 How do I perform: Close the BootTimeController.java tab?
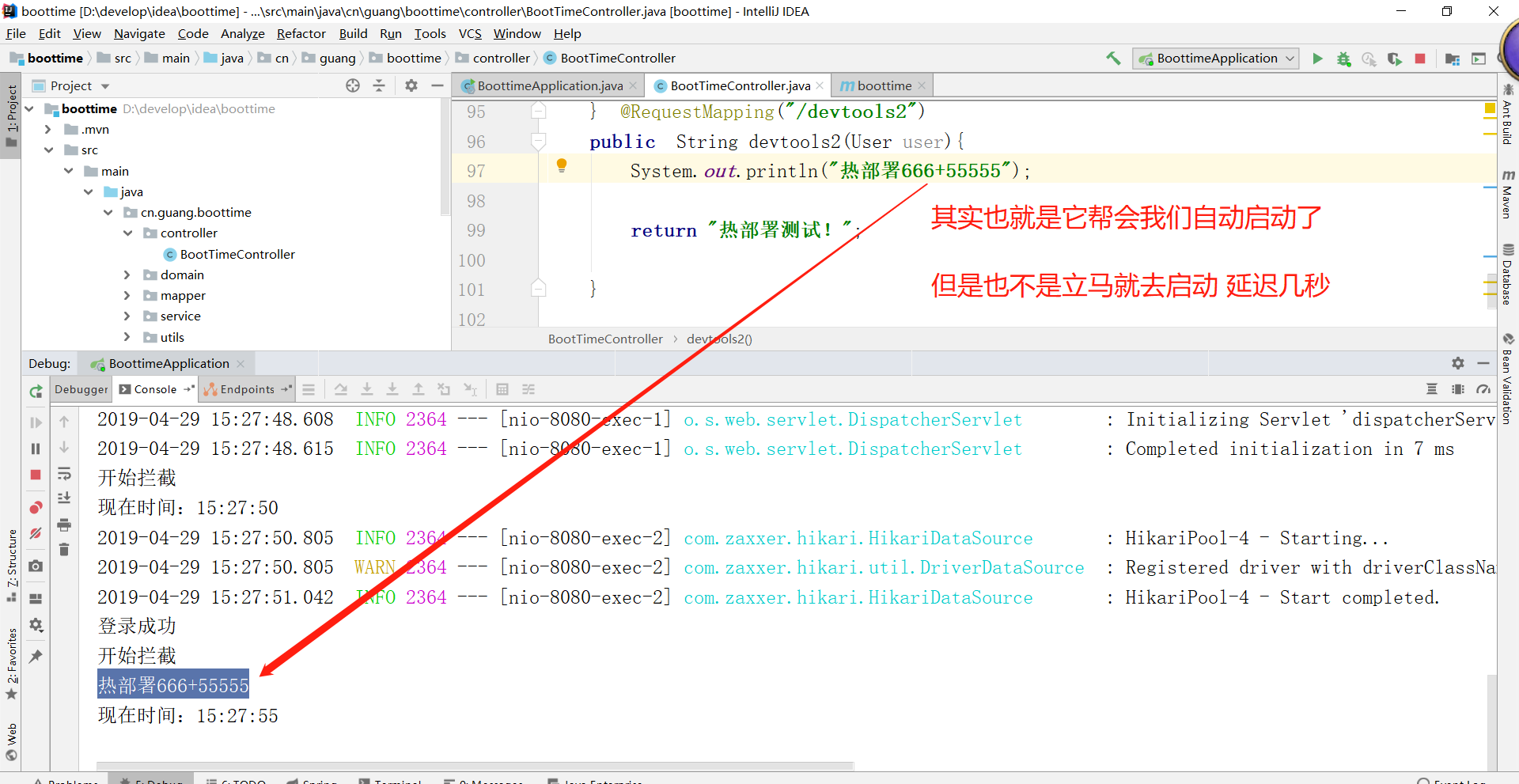(x=820, y=85)
